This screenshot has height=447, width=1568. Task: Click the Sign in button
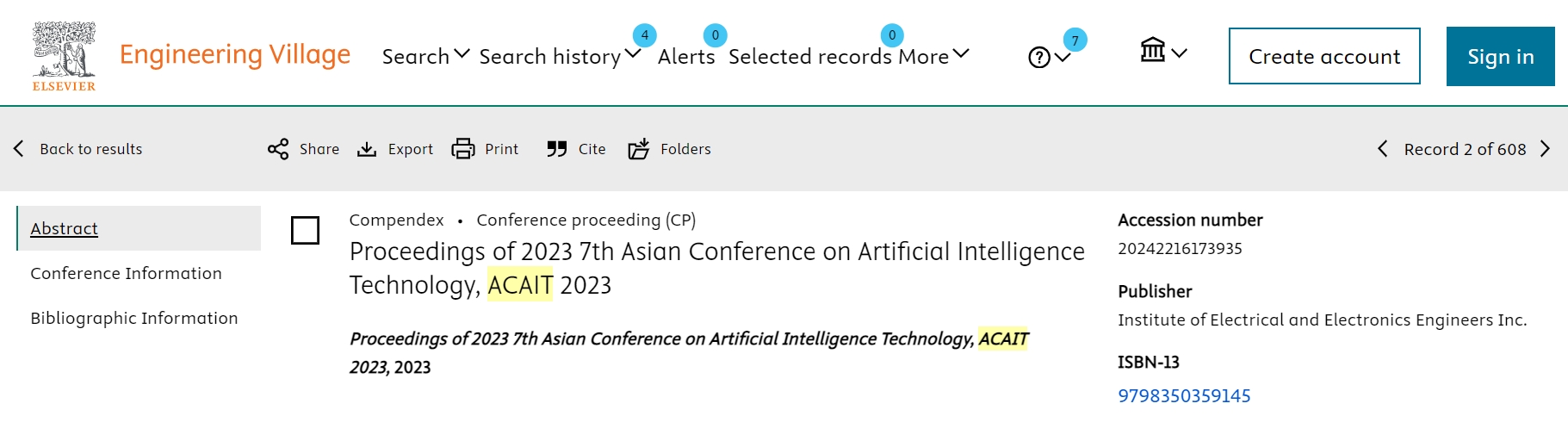(x=1500, y=57)
